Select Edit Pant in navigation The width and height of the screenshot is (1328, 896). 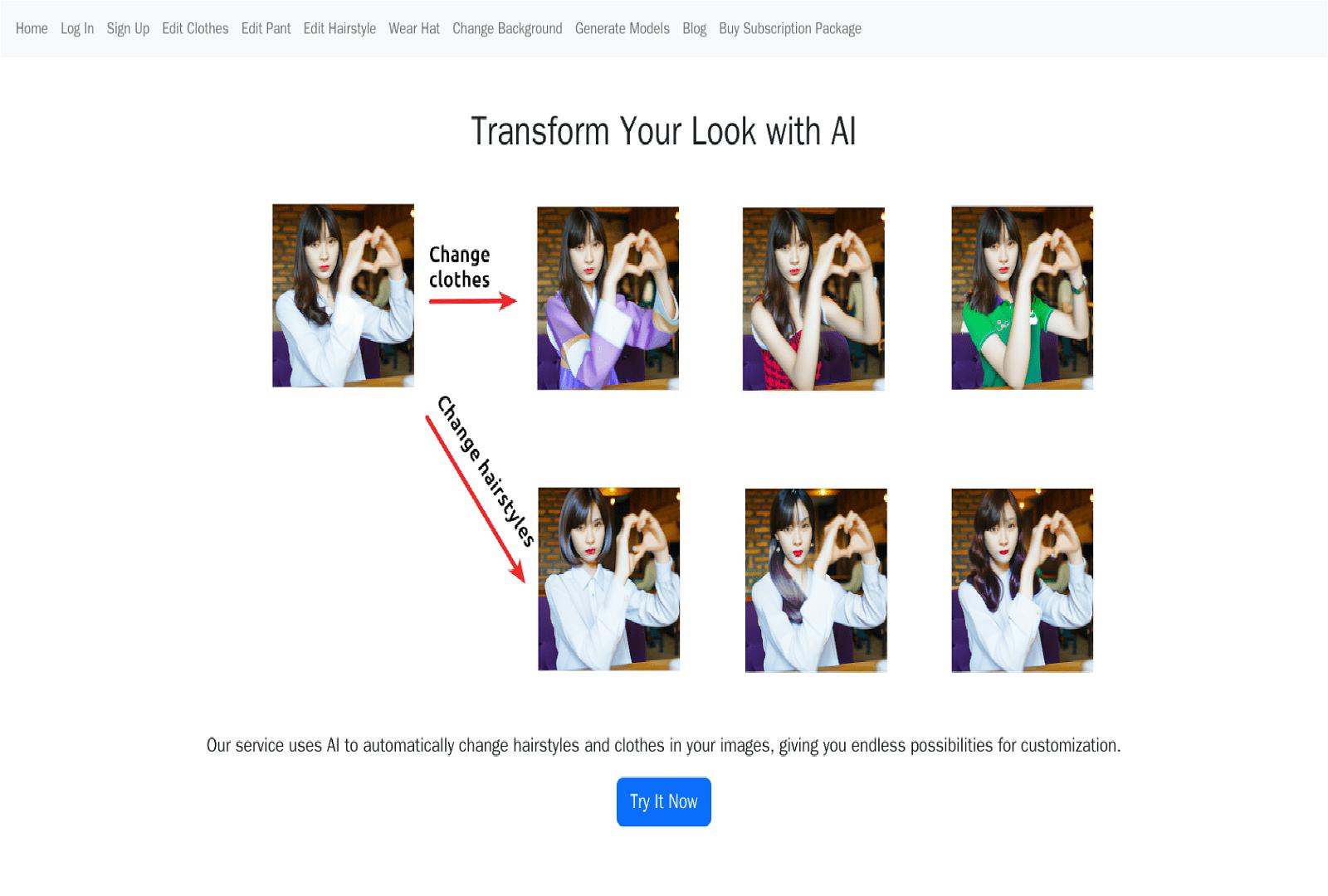click(266, 28)
